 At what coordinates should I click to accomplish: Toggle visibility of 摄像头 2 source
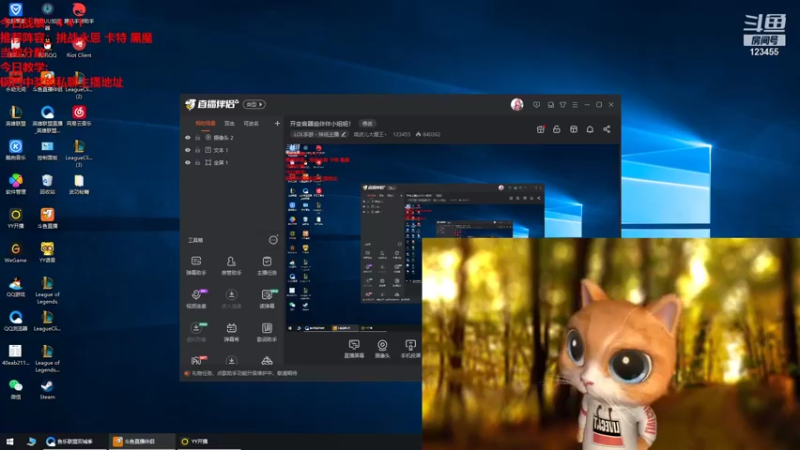[x=188, y=138]
